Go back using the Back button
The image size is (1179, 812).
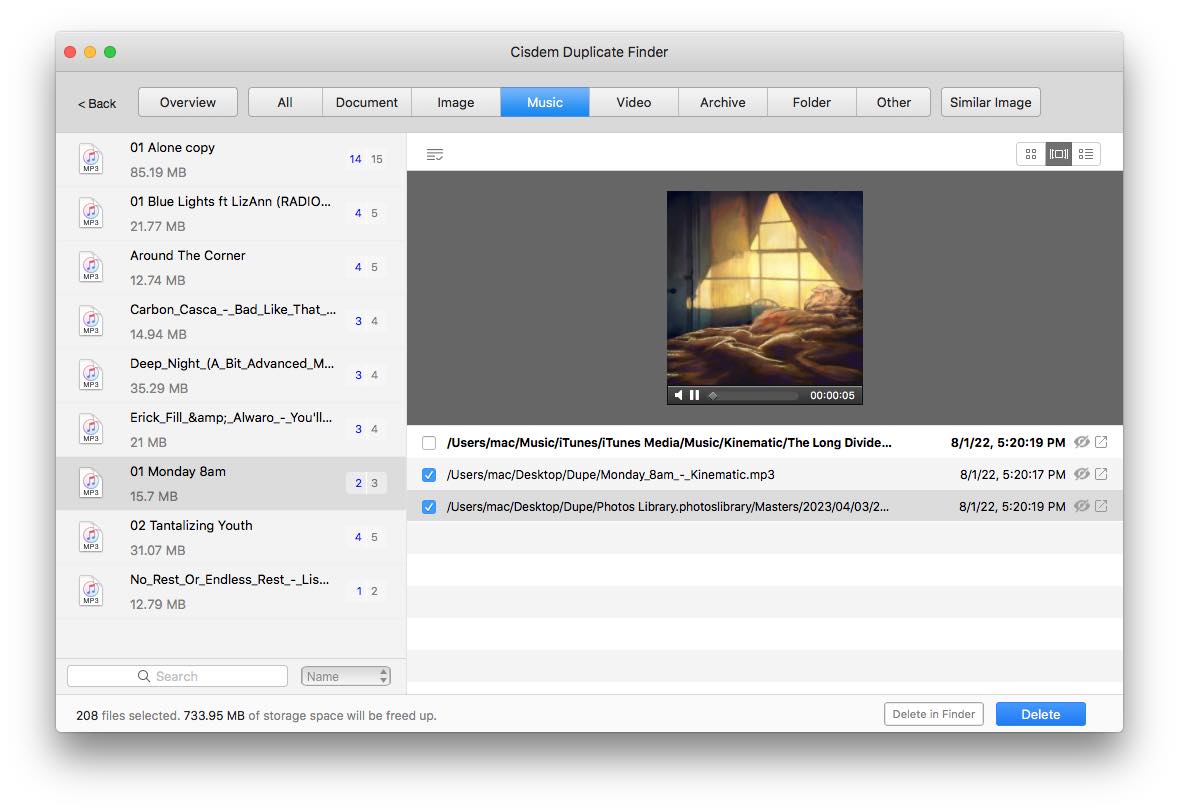click(x=97, y=103)
